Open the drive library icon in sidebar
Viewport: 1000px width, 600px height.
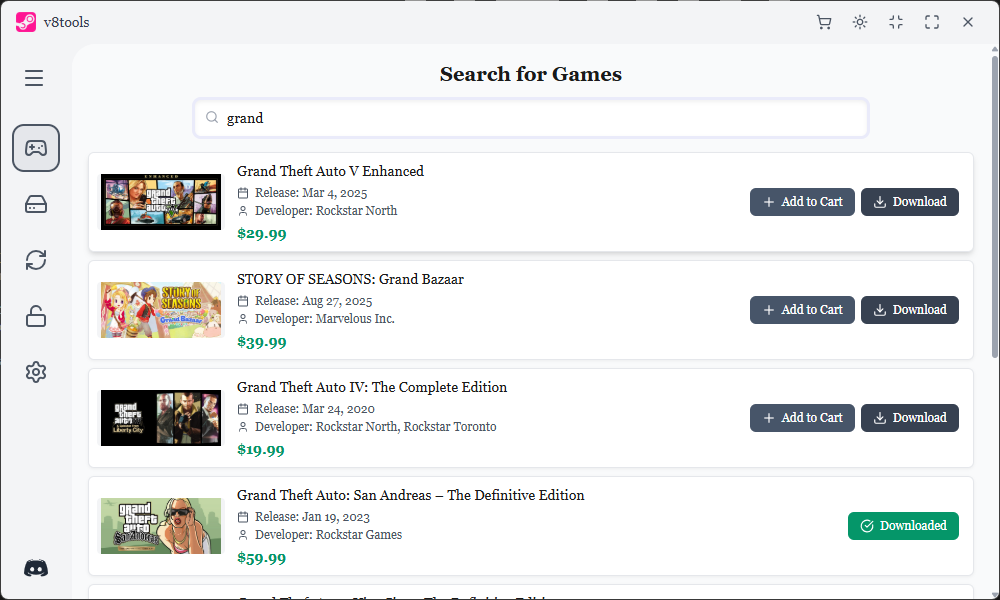pos(36,203)
